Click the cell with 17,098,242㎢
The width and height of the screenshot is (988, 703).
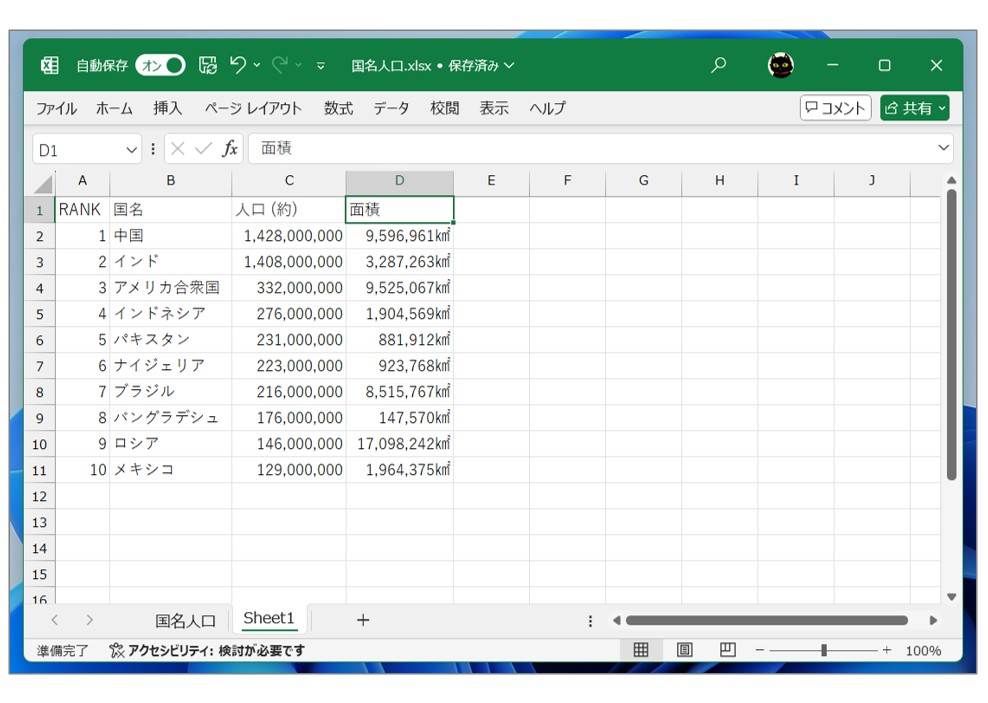[399, 443]
